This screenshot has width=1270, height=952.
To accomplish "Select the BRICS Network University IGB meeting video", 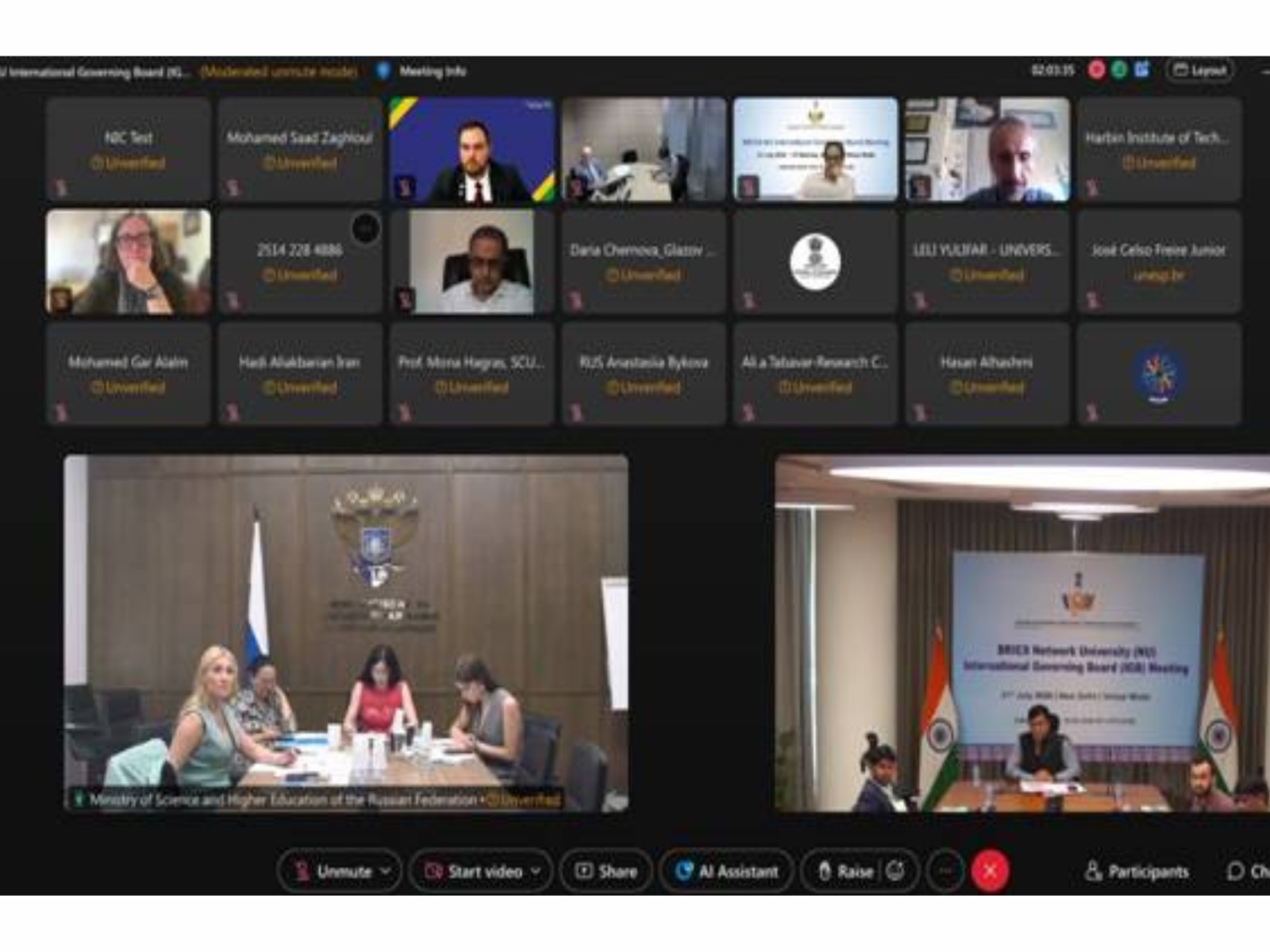I will 1022,633.
